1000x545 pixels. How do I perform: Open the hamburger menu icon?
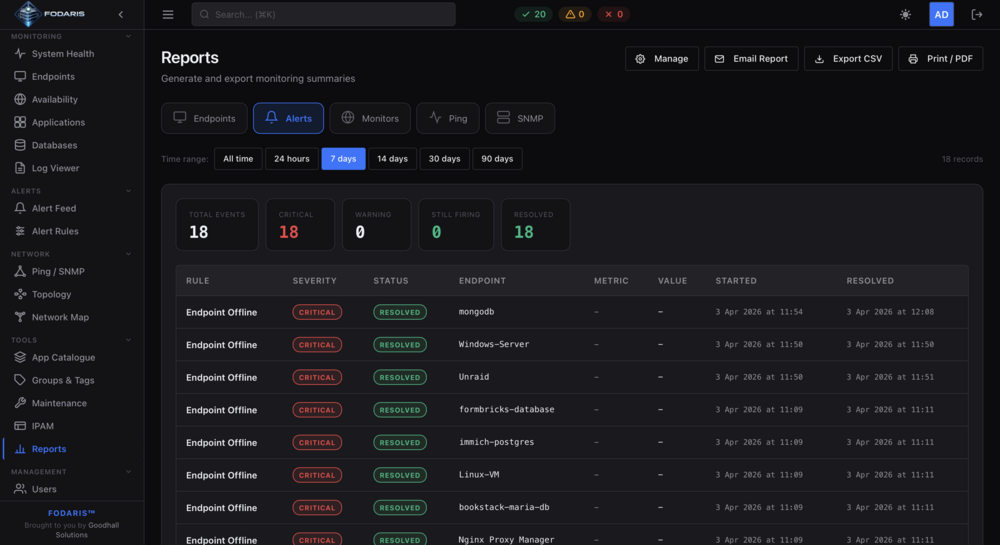coord(168,14)
